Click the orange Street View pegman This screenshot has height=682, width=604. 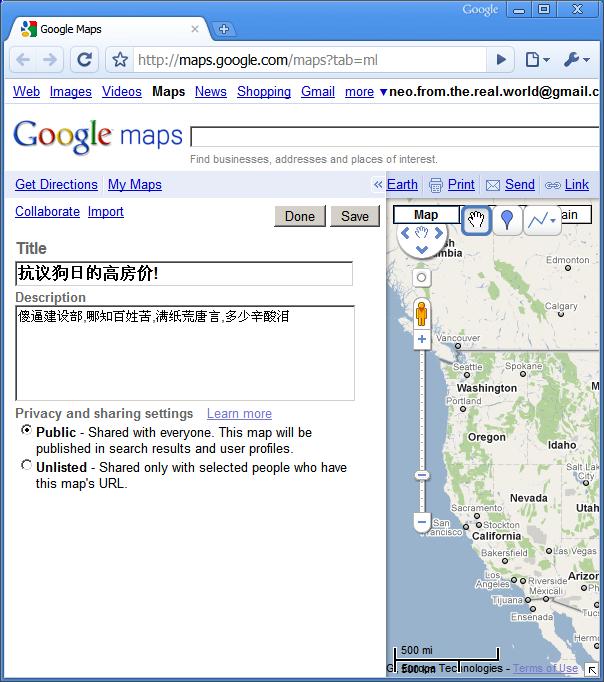point(421,313)
